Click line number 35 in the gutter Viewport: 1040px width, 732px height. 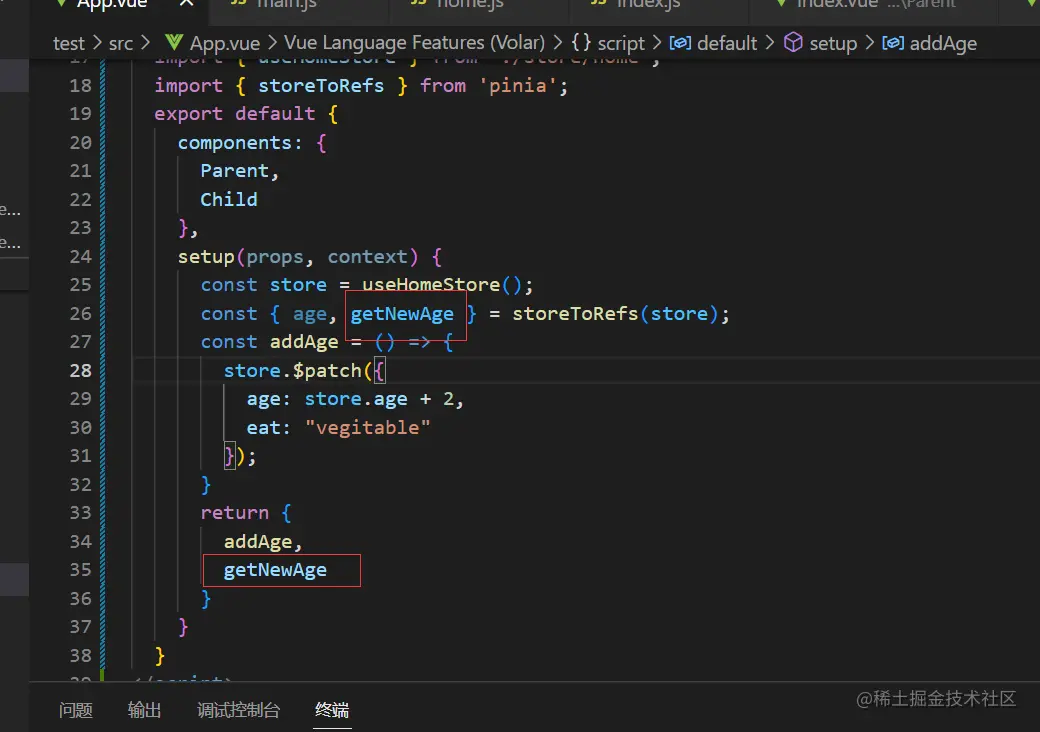(x=80, y=570)
